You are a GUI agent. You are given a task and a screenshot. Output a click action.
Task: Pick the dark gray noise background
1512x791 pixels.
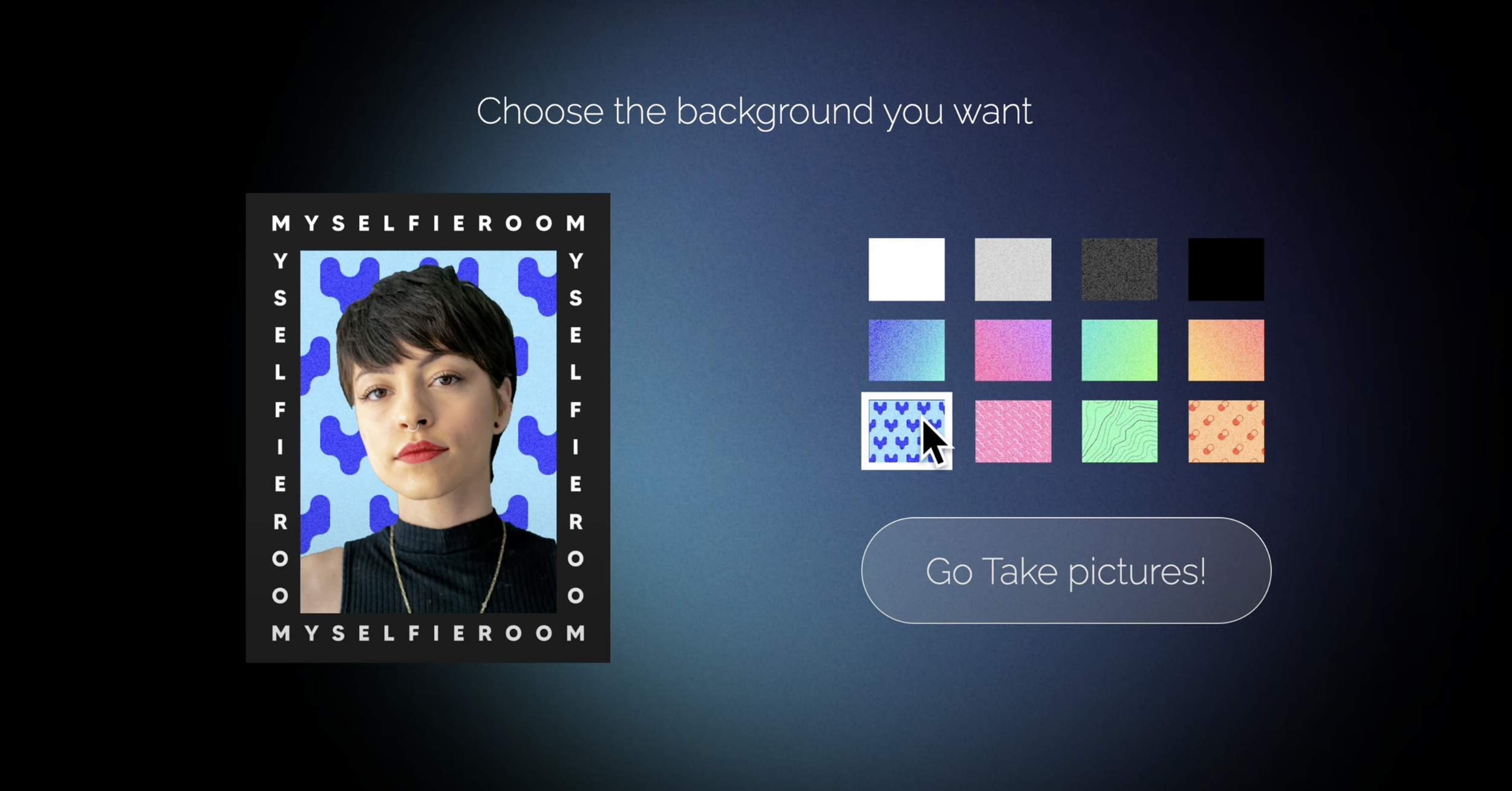1119,269
